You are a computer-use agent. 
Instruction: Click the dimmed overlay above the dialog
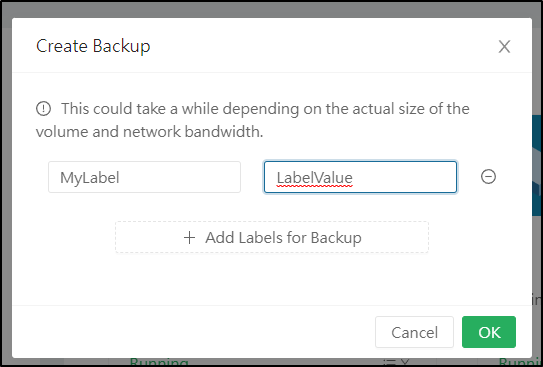click(x=272, y=10)
